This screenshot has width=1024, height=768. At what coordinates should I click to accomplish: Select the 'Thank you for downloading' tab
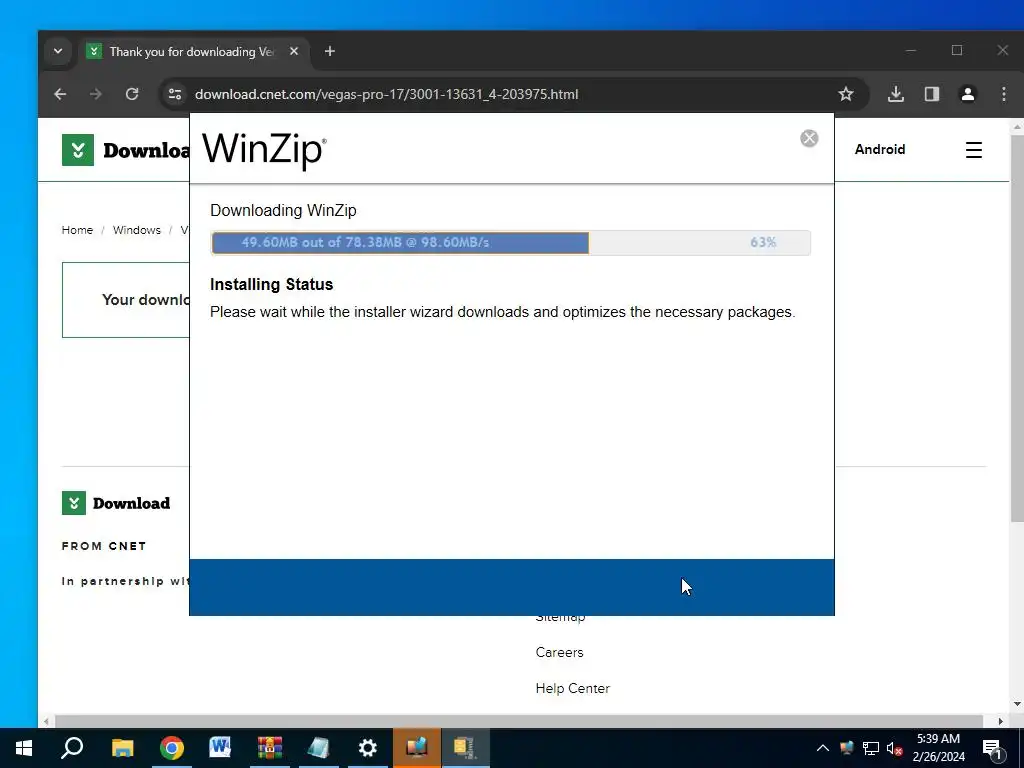pos(192,51)
